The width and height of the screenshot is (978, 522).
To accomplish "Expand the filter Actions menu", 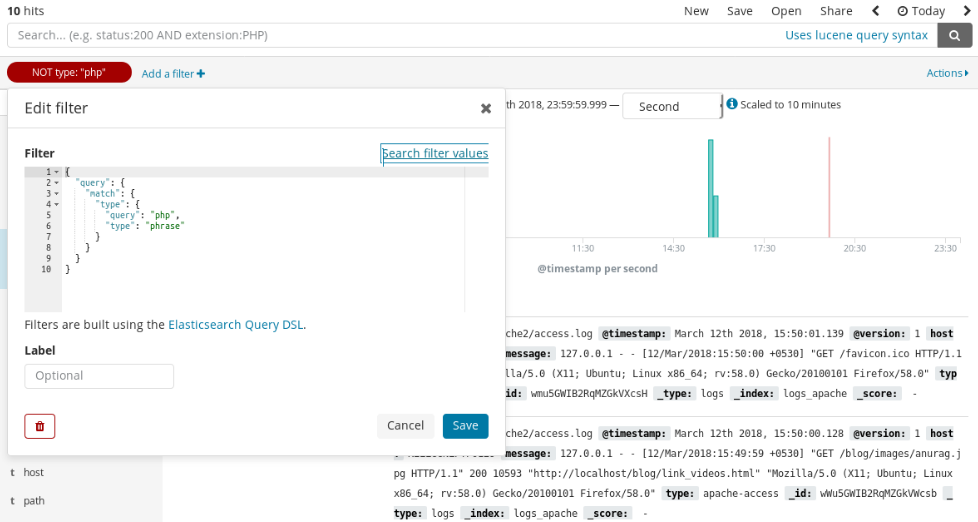I will 947,73.
